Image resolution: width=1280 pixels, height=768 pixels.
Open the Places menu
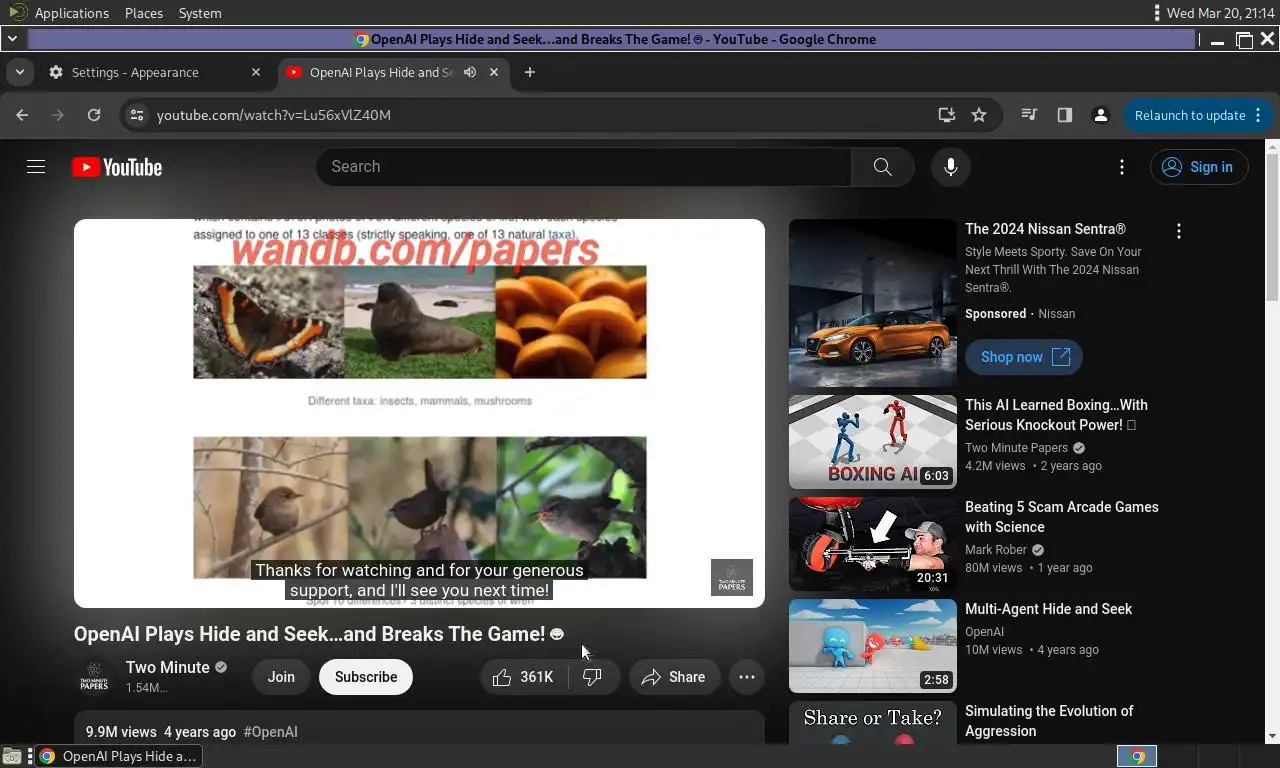pos(144,13)
